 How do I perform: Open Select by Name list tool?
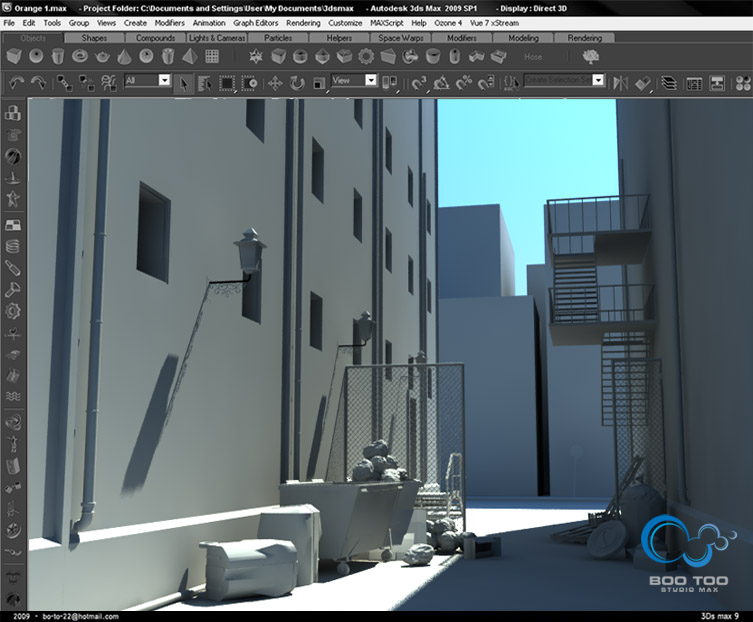point(205,83)
